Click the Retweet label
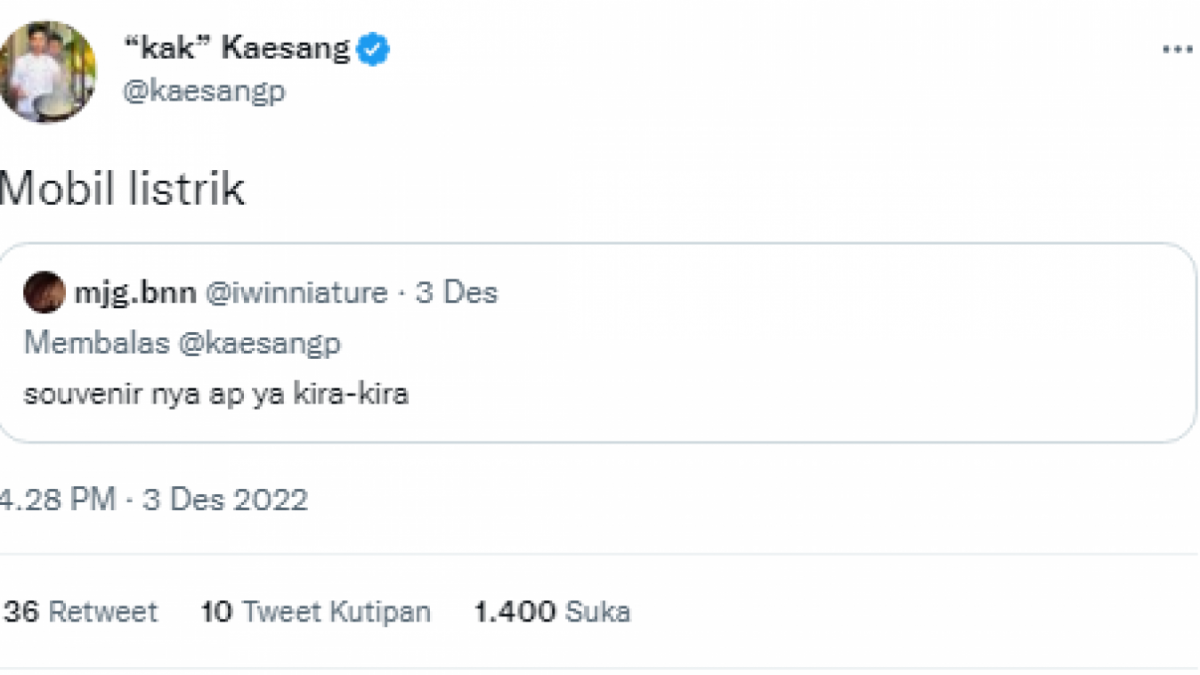Viewport: 1200px width, 675px height. (x=107, y=611)
